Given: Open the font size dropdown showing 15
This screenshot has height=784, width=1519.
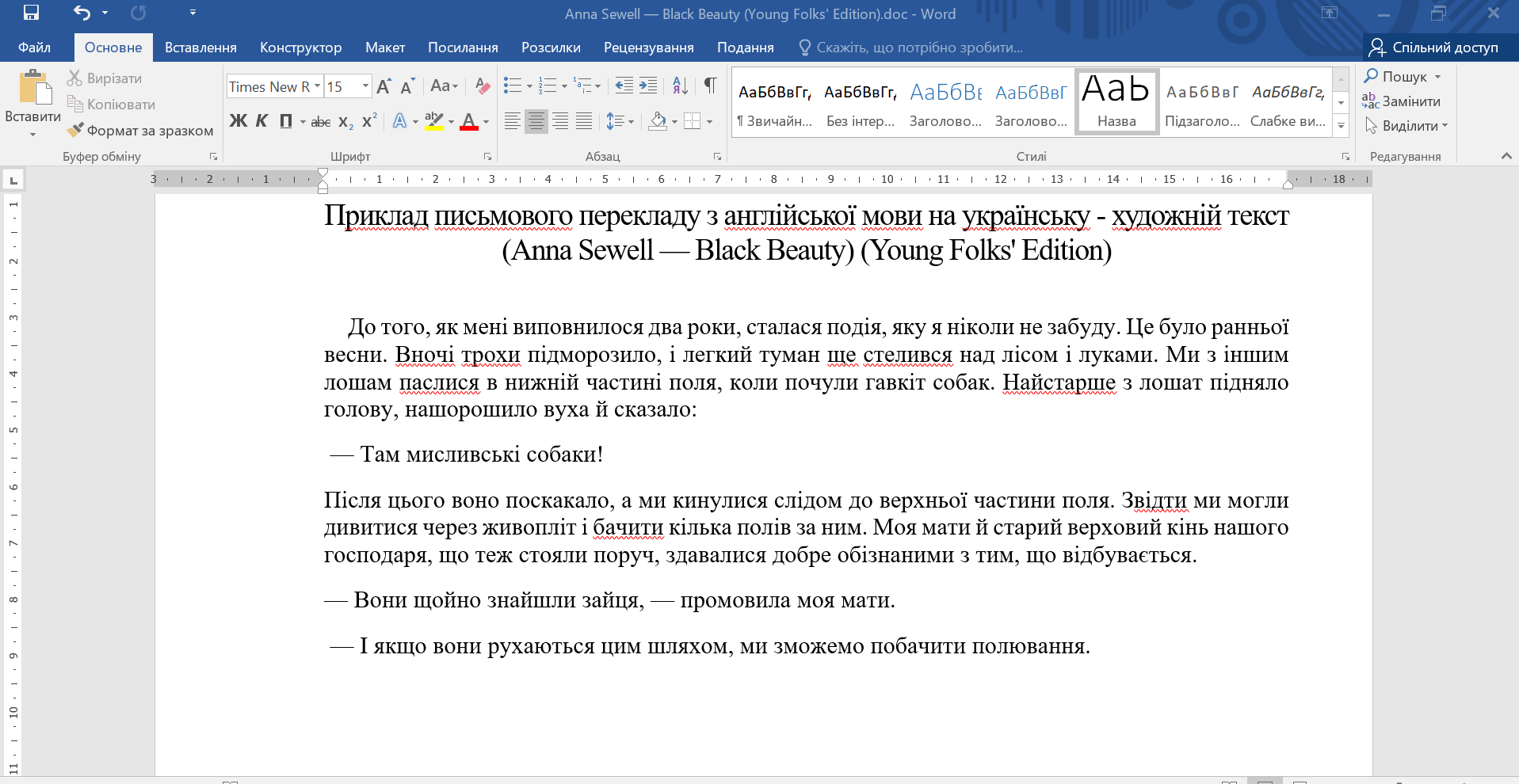Looking at the screenshot, I should (364, 86).
